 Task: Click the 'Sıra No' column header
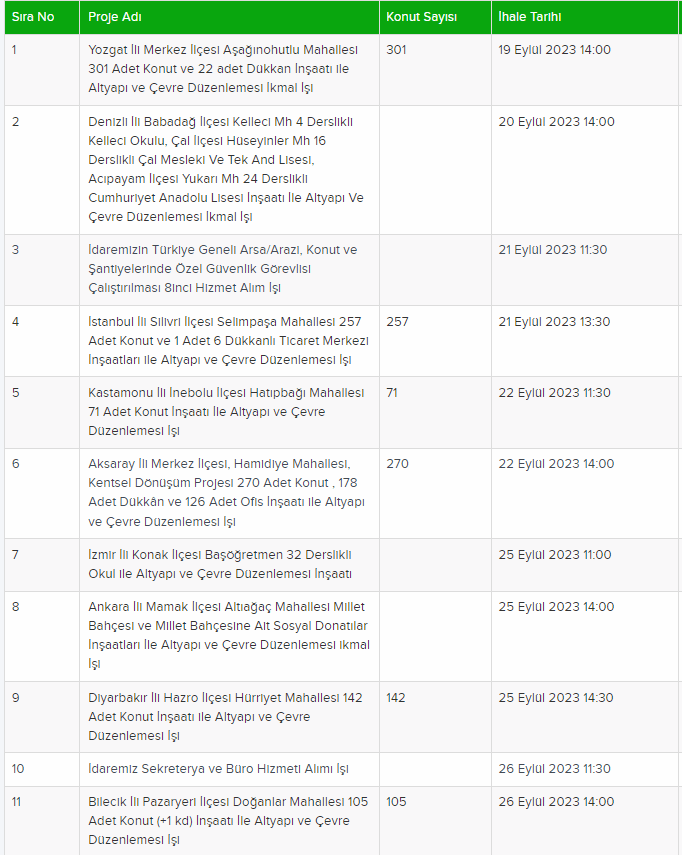33,18
